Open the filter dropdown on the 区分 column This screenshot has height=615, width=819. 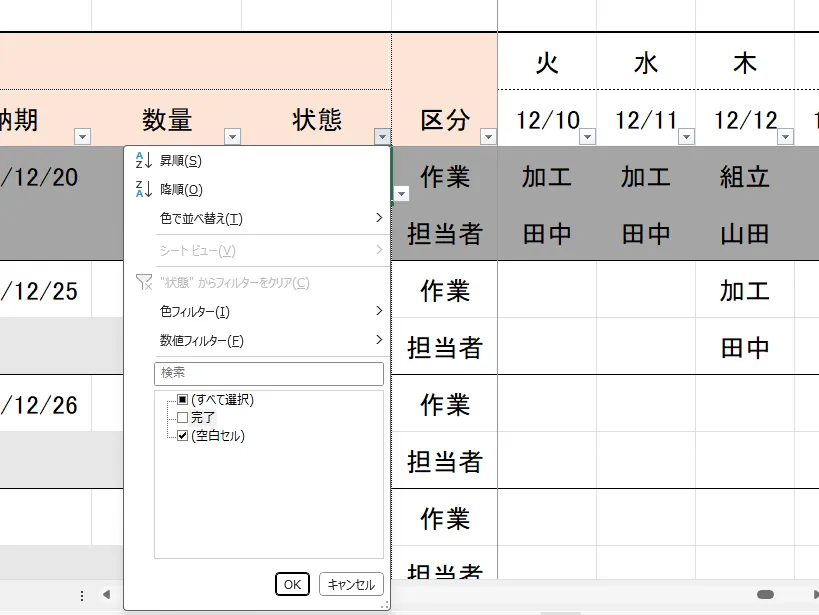pyautogui.click(x=487, y=136)
